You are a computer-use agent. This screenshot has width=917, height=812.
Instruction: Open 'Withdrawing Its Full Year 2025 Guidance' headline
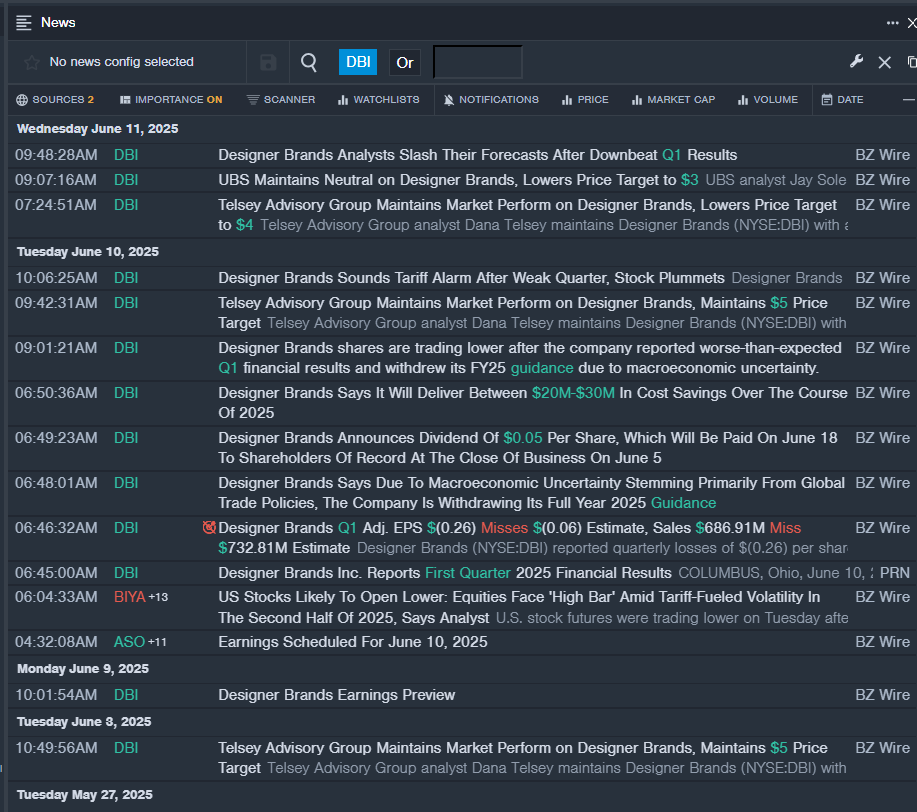532,493
